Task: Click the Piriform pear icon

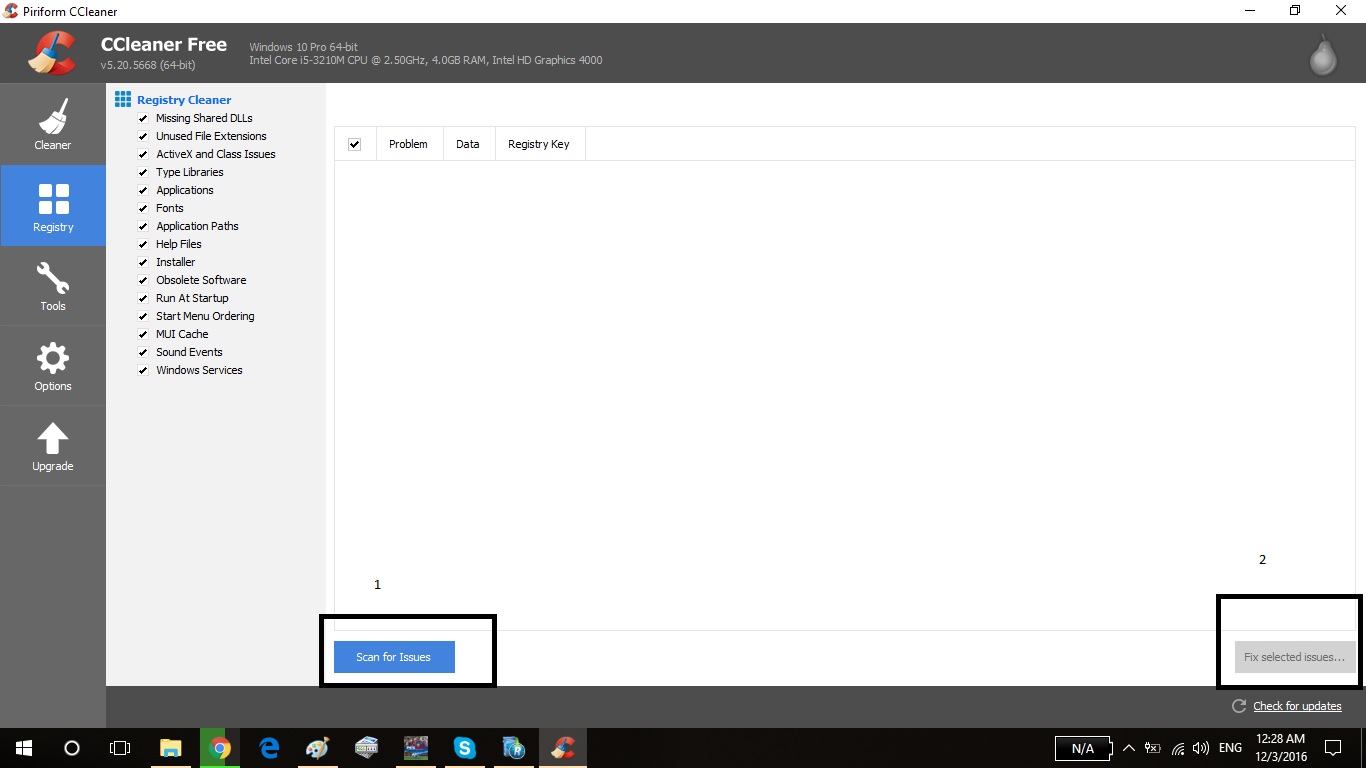Action: (x=1324, y=55)
